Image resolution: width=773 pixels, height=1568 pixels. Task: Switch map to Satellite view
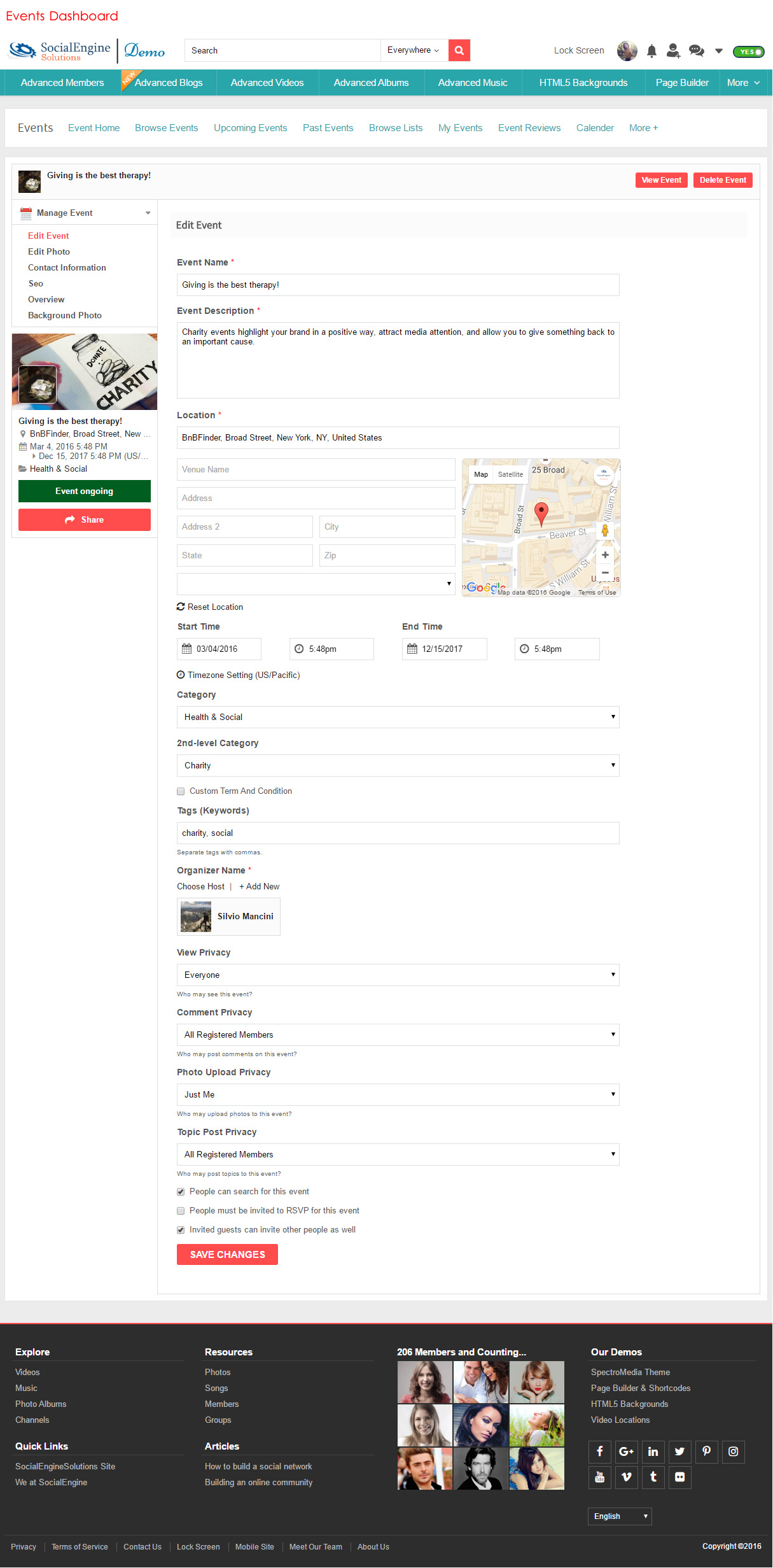point(510,474)
